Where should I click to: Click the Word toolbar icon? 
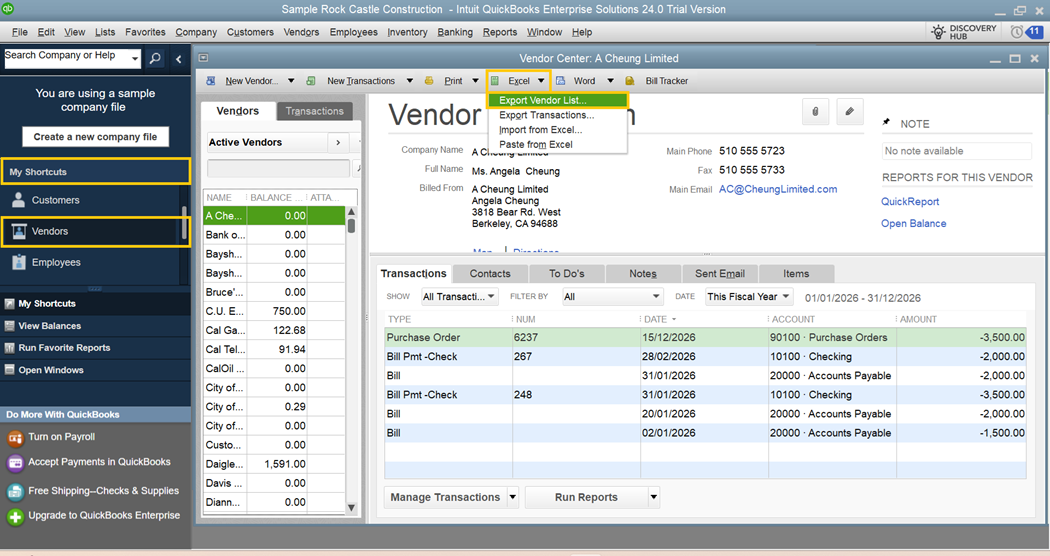tap(560, 81)
